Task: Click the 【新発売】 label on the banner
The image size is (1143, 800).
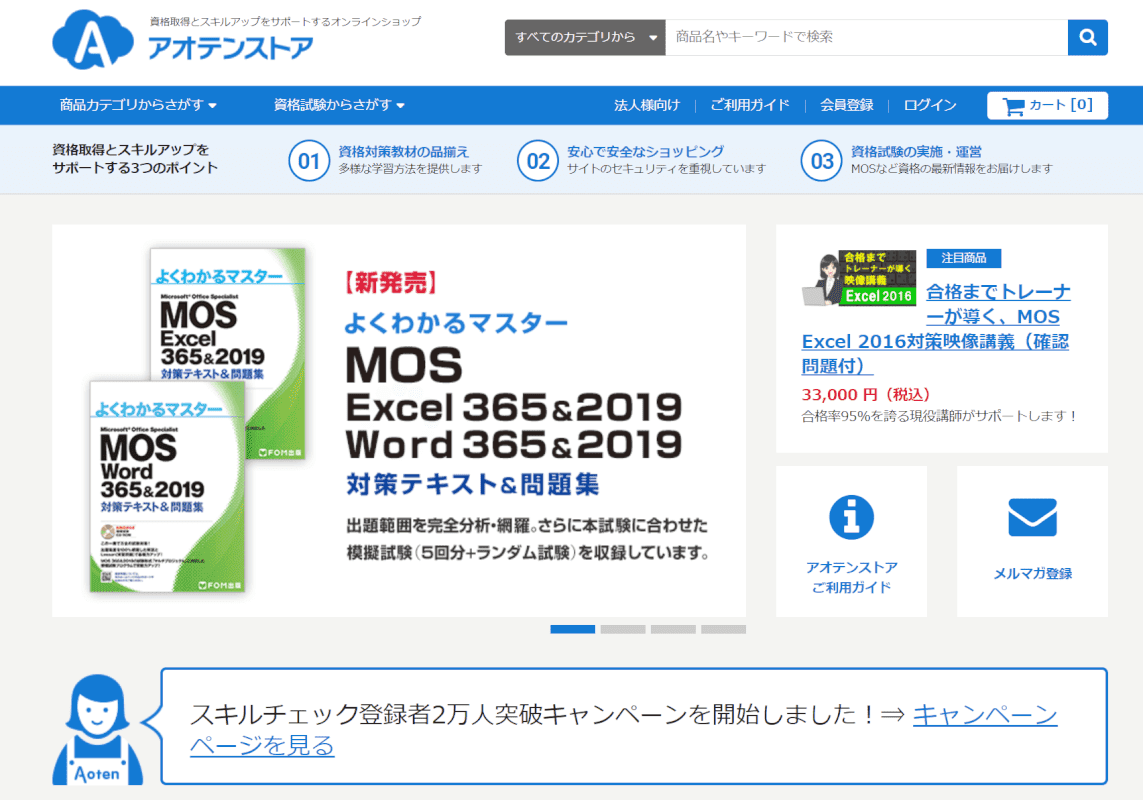Action: pos(391,282)
